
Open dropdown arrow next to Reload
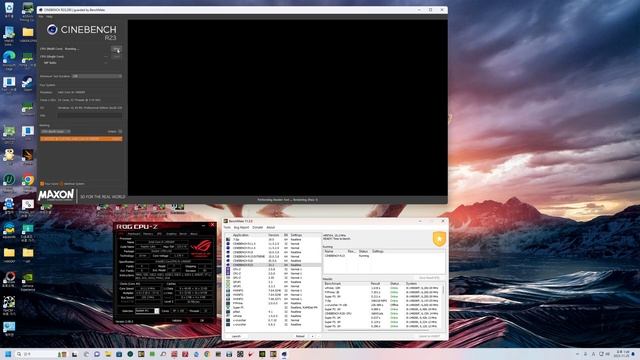(313, 336)
